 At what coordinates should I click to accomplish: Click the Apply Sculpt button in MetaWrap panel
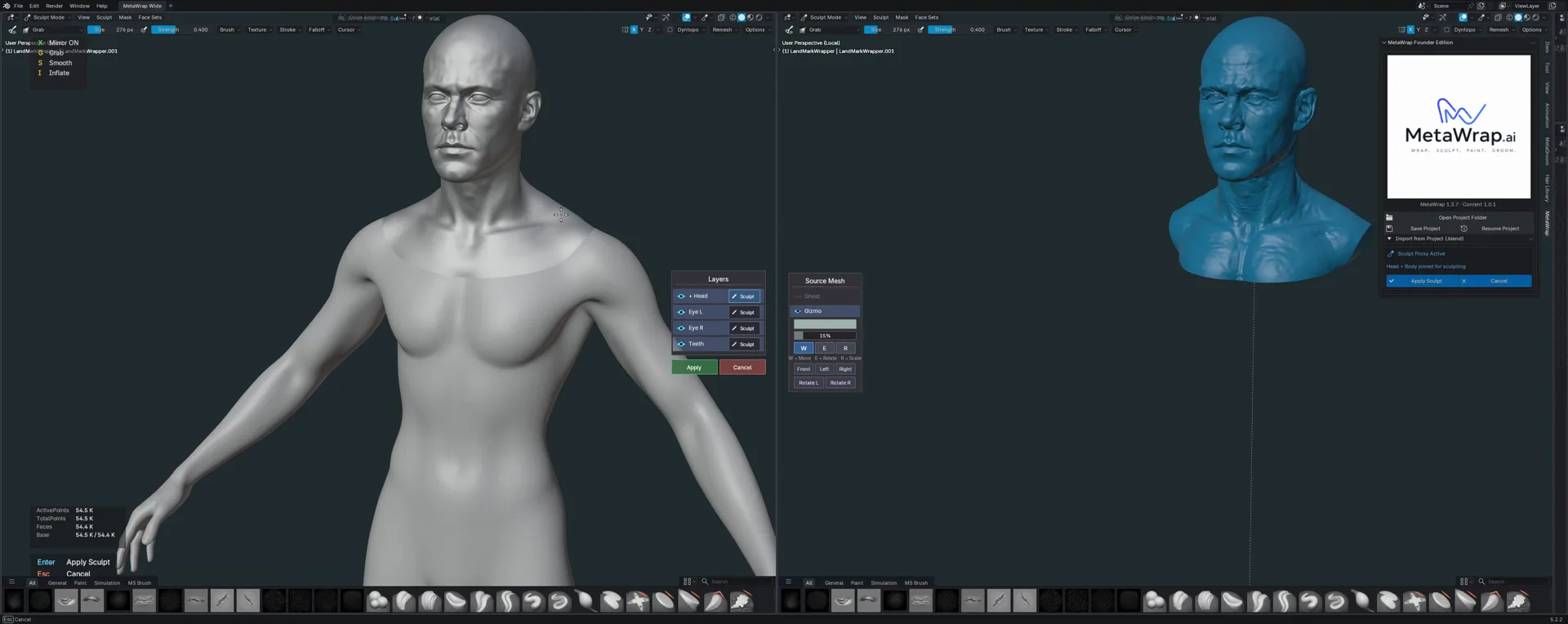pos(1422,281)
